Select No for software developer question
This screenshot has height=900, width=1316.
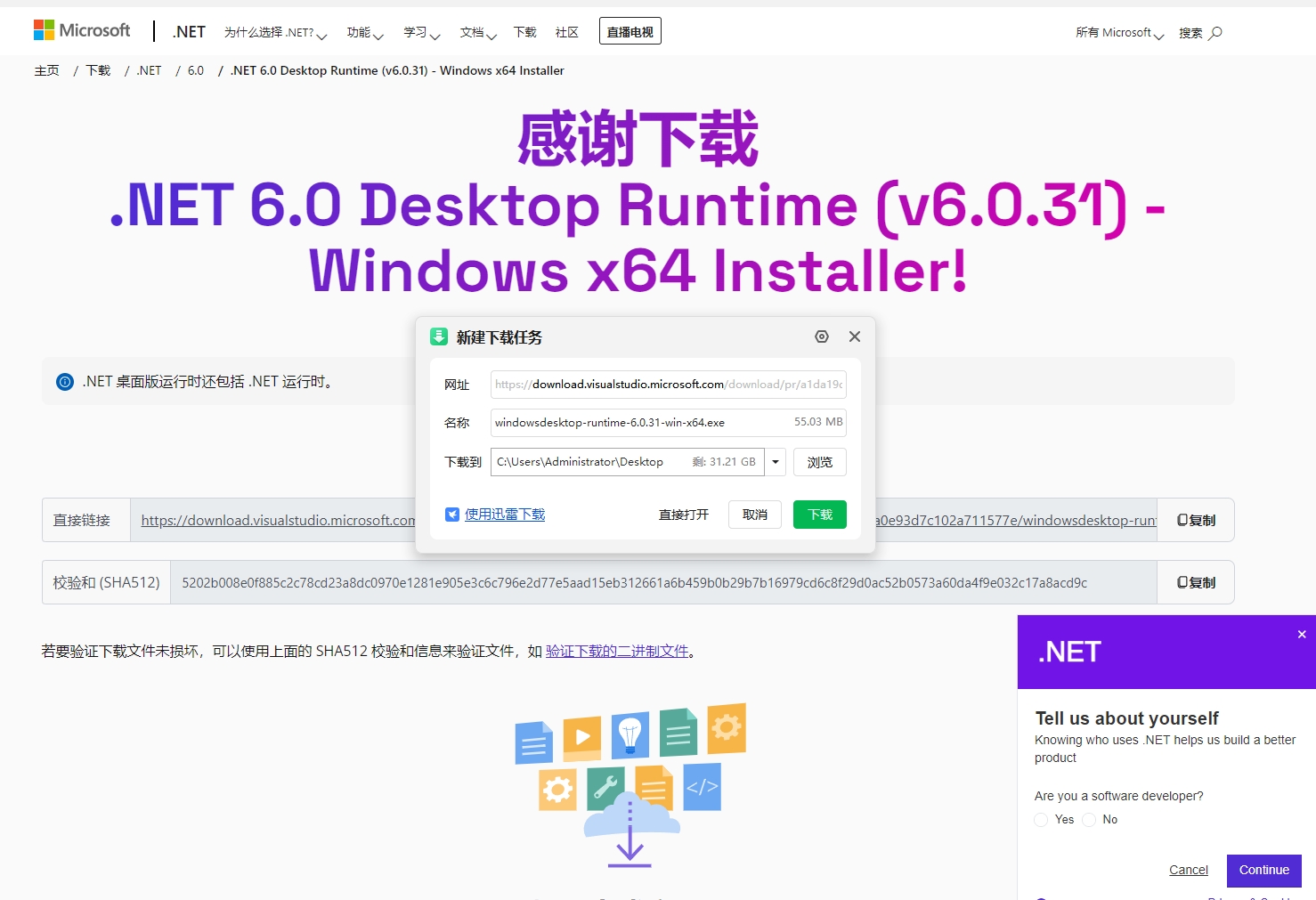coord(1089,820)
